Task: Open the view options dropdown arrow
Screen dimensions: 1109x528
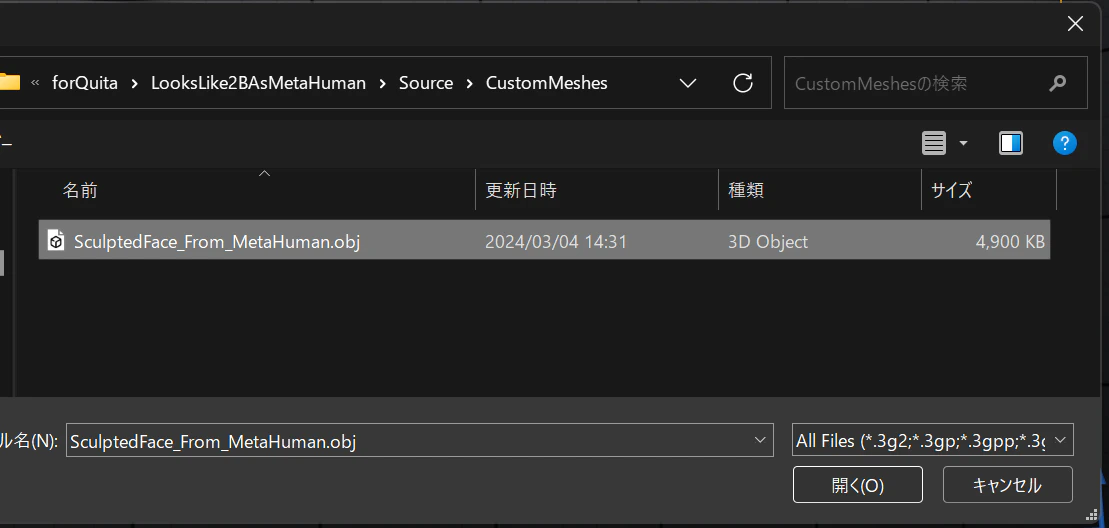Action: [x=963, y=143]
